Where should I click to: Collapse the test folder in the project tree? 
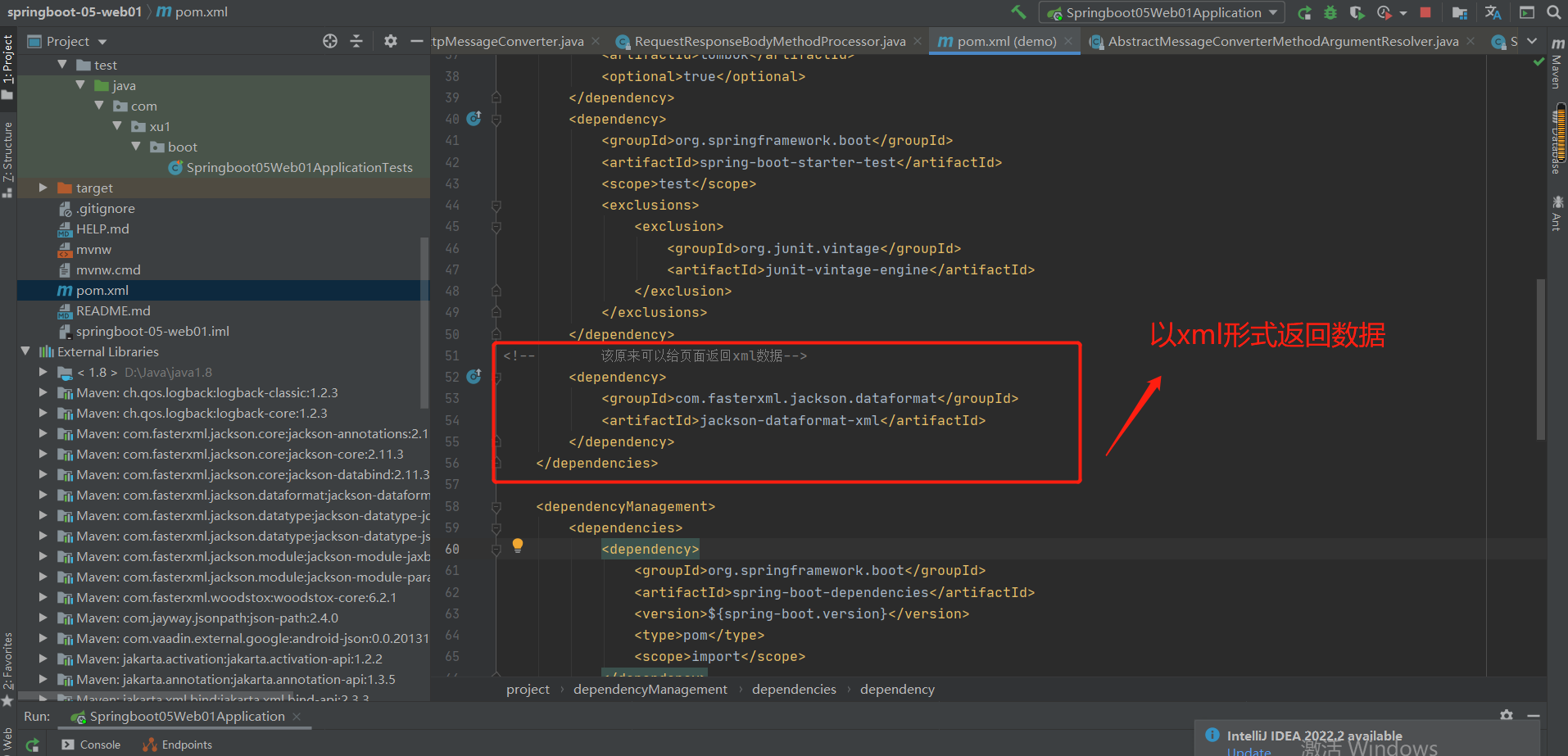(x=62, y=65)
